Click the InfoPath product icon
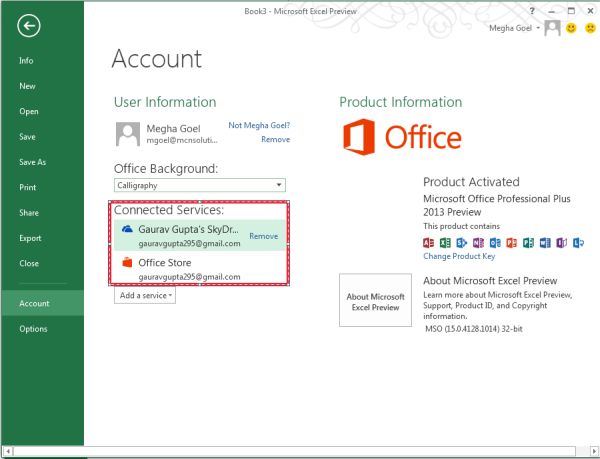 pos(562,243)
